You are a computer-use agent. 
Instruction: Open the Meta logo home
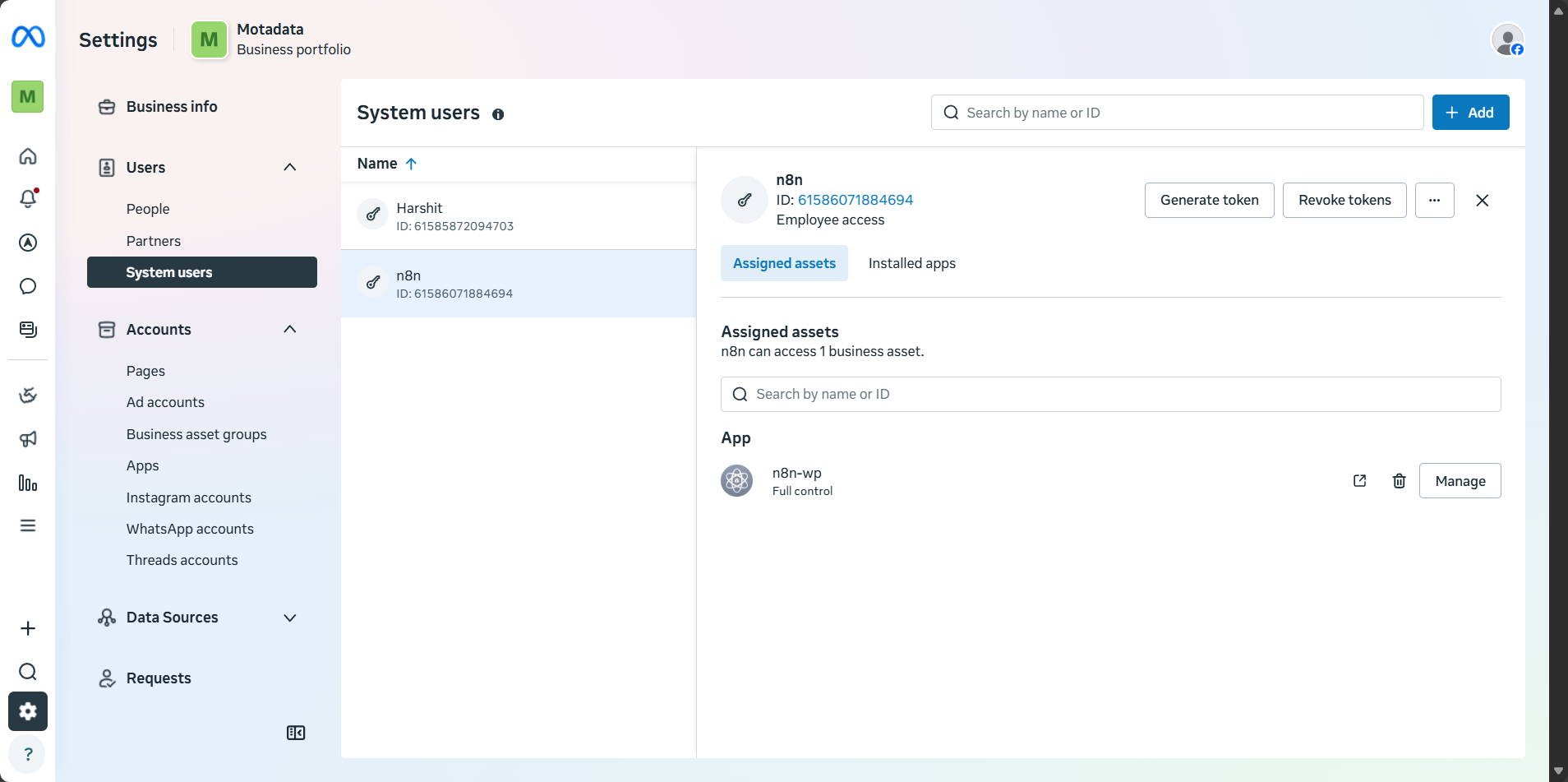[x=28, y=37]
